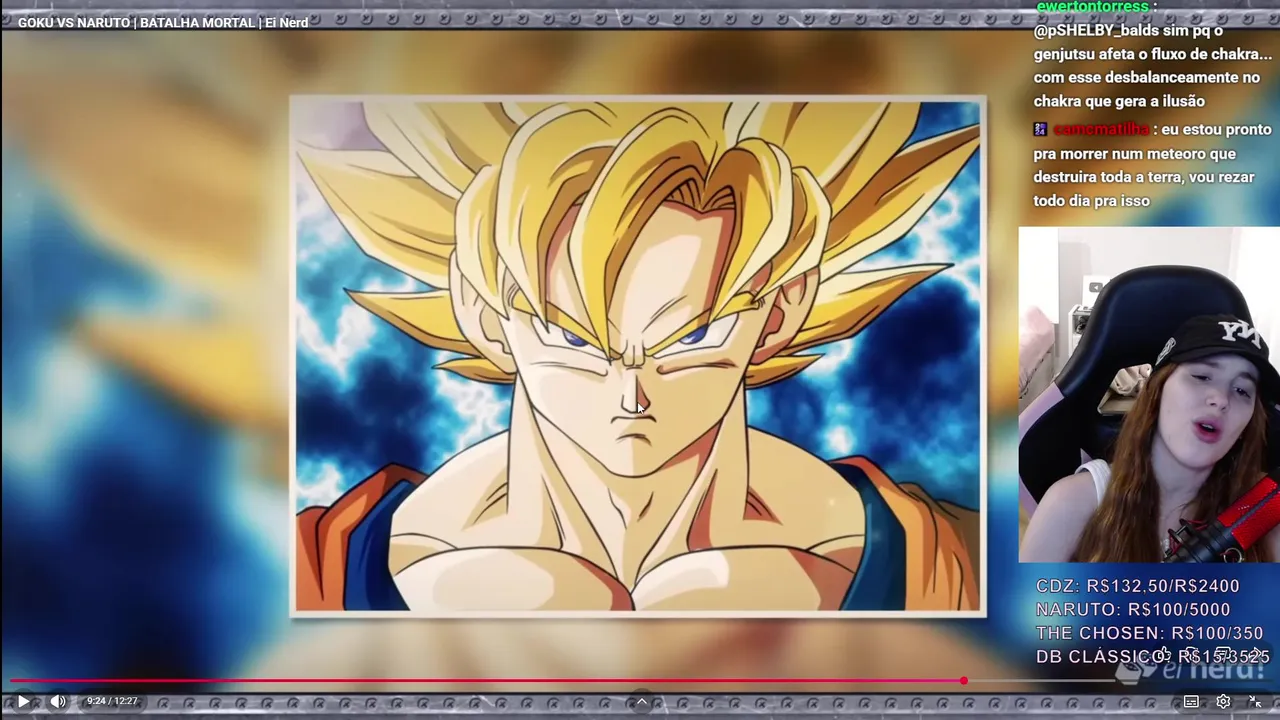Toggle subtitles/captions icon in player bar
The width and height of the screenshot is (1280, 720).
click(x=1191, y=701)
